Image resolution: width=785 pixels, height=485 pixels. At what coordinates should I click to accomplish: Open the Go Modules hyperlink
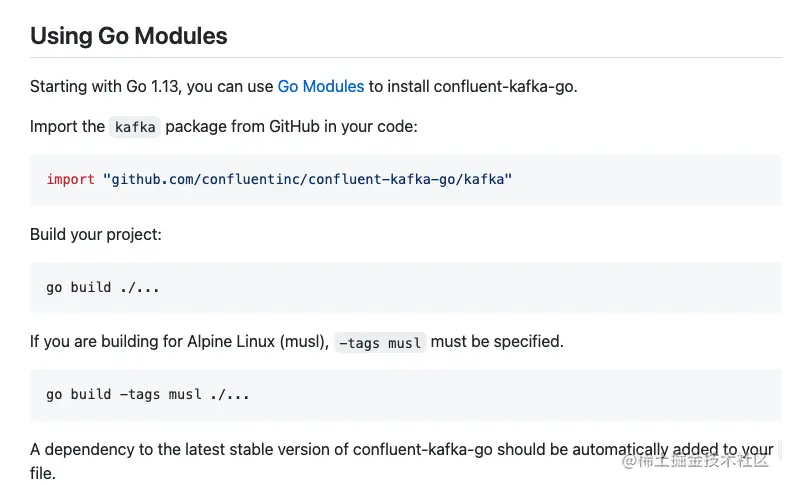click(x=320, y=86)
